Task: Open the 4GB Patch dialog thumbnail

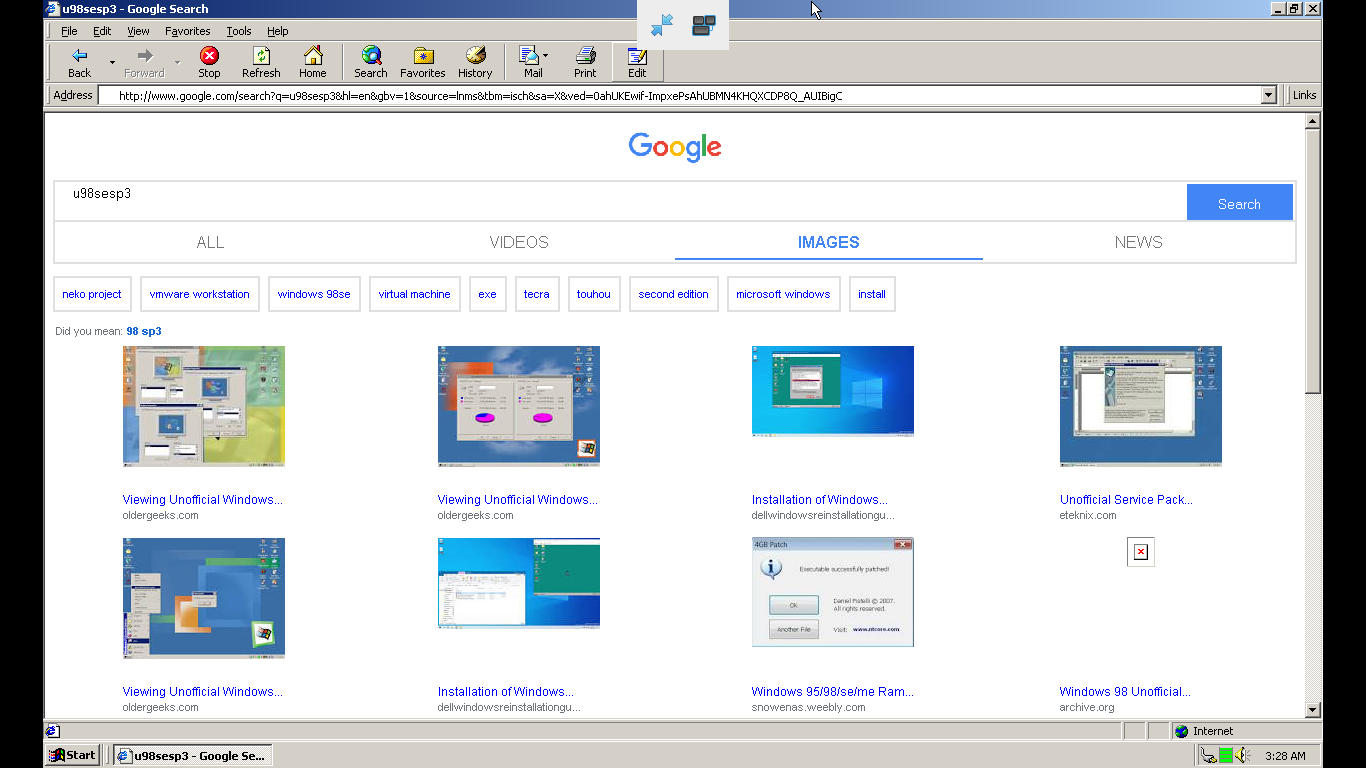Action: click(x=833, y=592)
